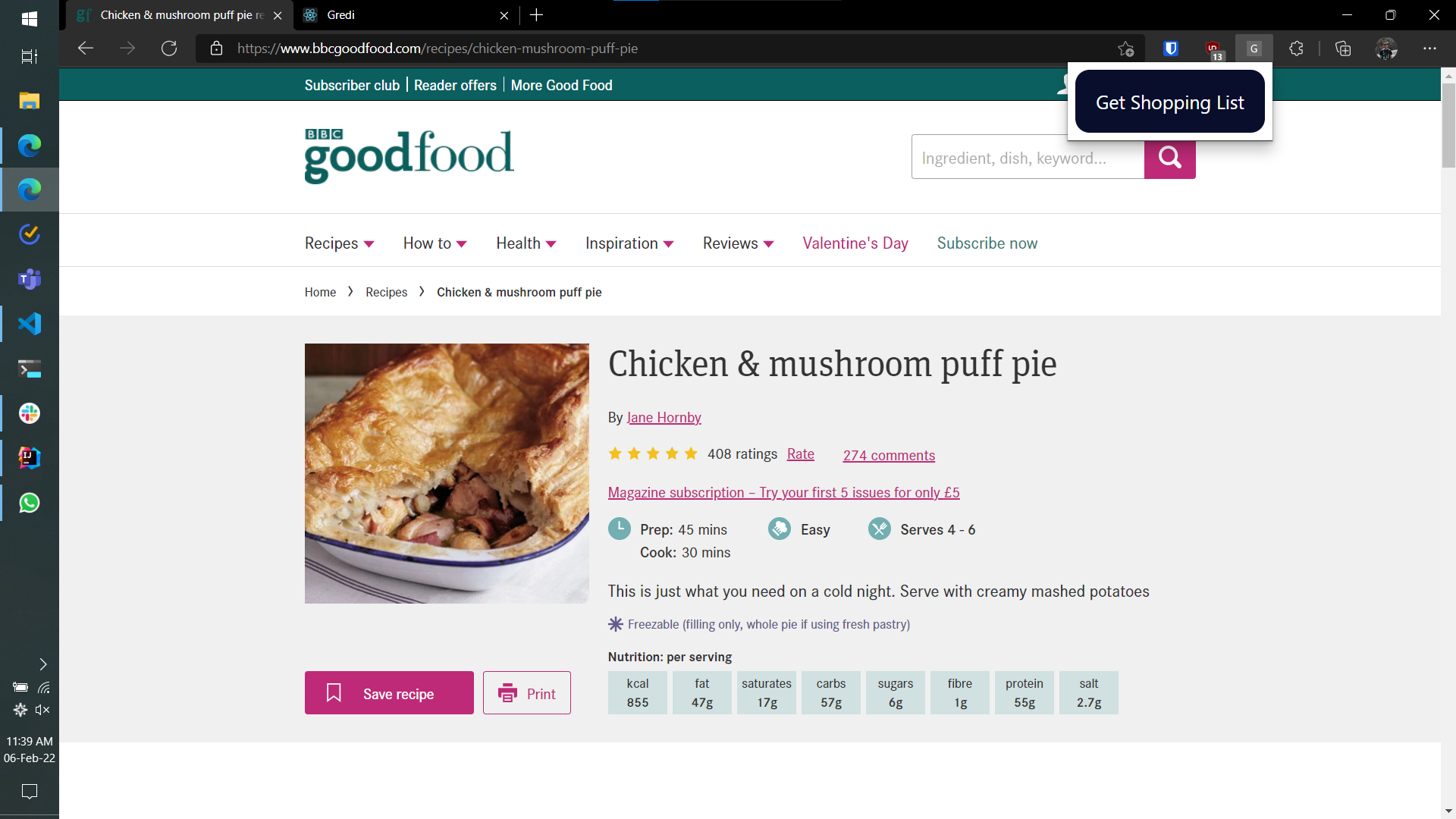Image resolution: width=1456 pixels, height=819 pixels.
Task: Open WhatsApp from the taskbar
Action: [x=30, y=503]
